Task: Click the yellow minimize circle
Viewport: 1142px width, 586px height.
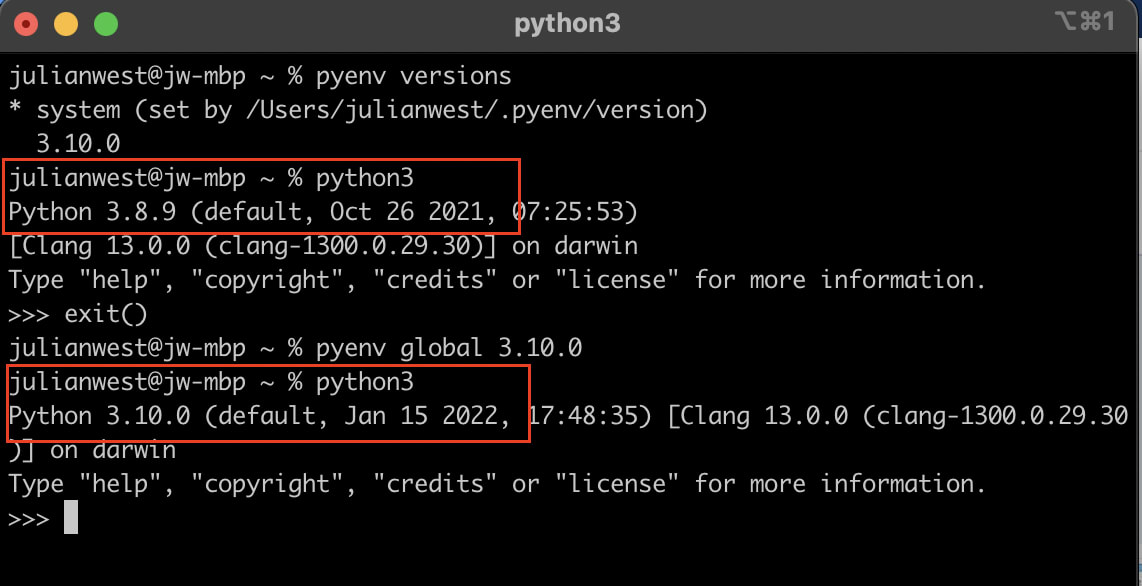Action: [64, 23]
